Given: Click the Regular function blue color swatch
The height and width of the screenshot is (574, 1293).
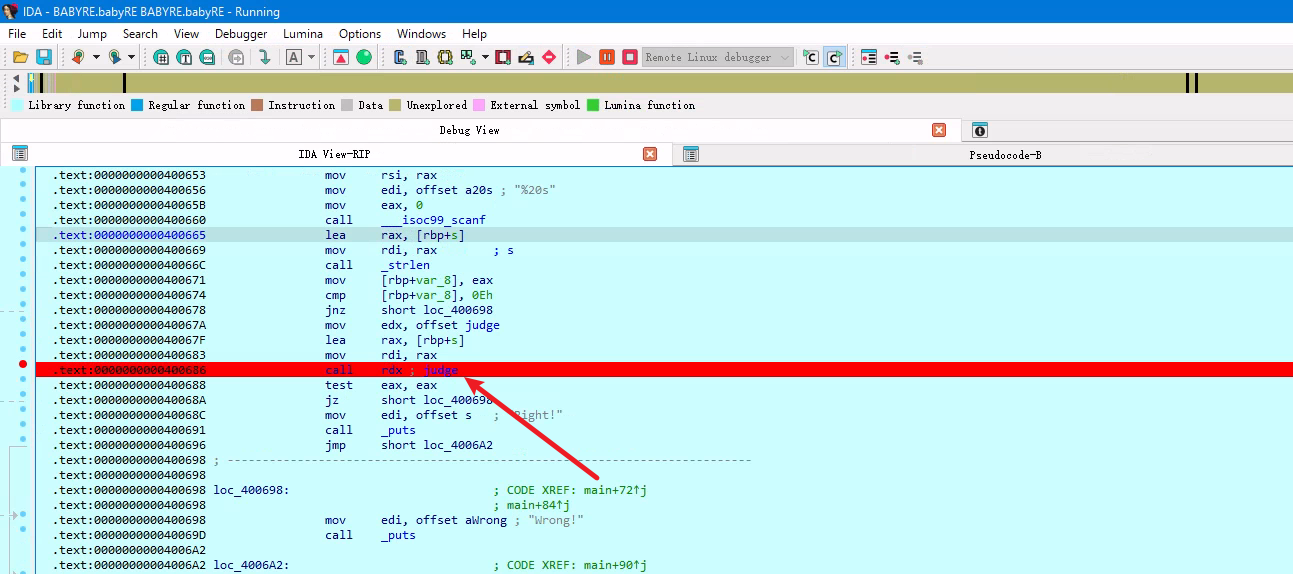Looking at the screenshot, I should [138, 105].
